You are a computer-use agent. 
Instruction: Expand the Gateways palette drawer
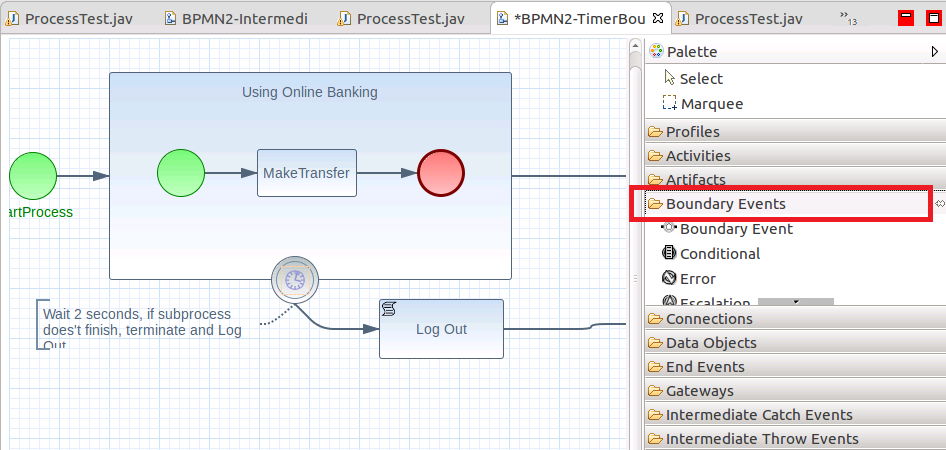699,391
